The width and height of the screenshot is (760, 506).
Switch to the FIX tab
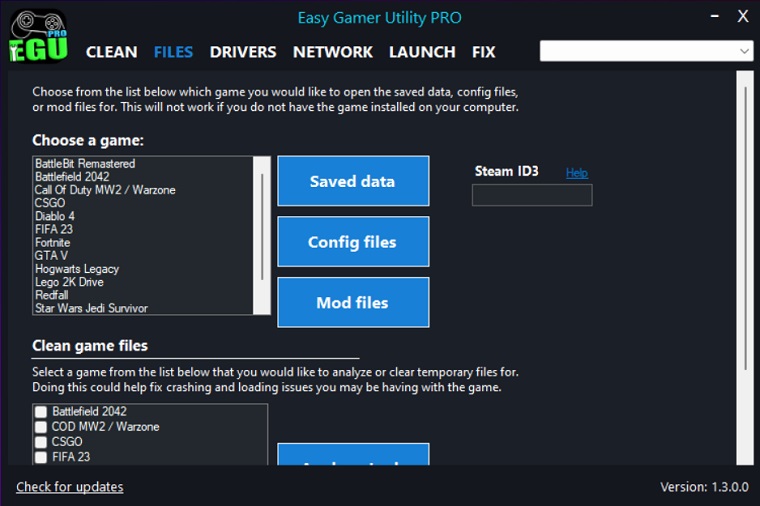point(484,52)
